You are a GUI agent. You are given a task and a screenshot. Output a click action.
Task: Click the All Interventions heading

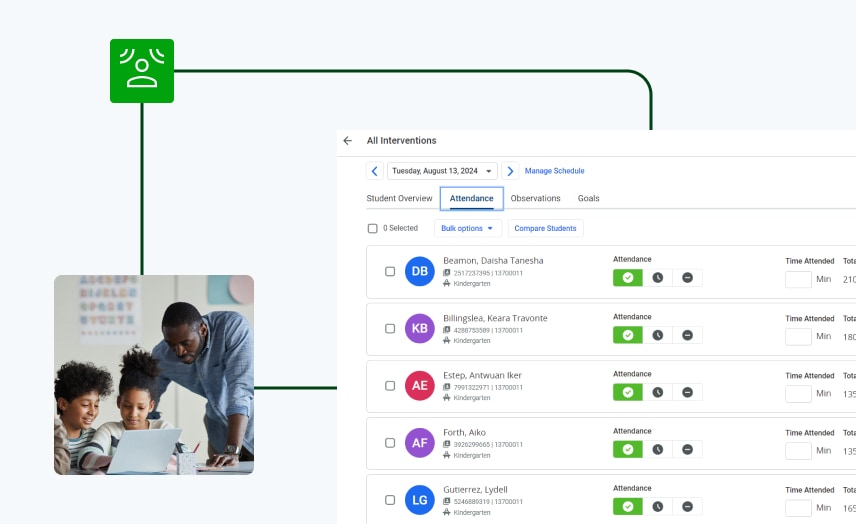(x=401, y=141)
